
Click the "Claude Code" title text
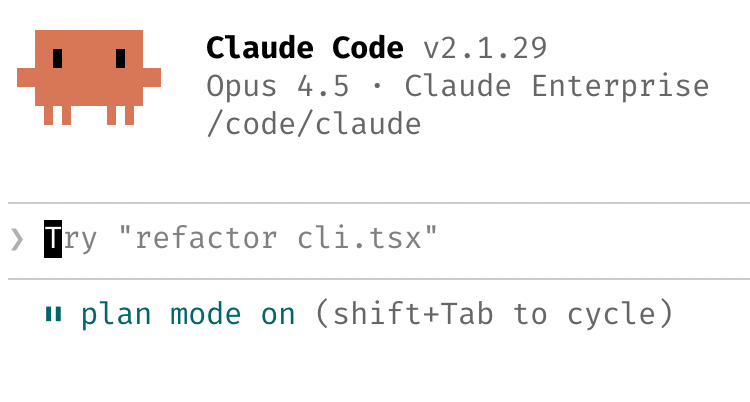[x=305, y=47]
